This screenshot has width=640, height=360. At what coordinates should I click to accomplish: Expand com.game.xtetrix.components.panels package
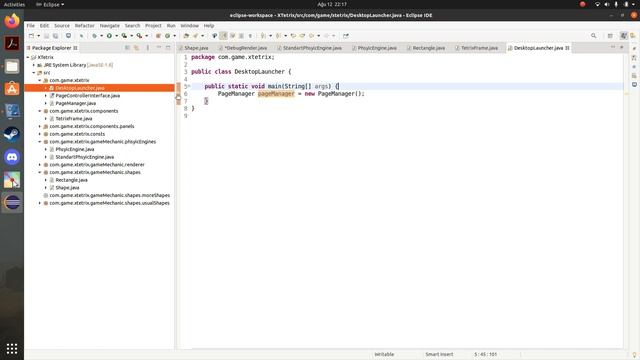(x=40, y=126)
